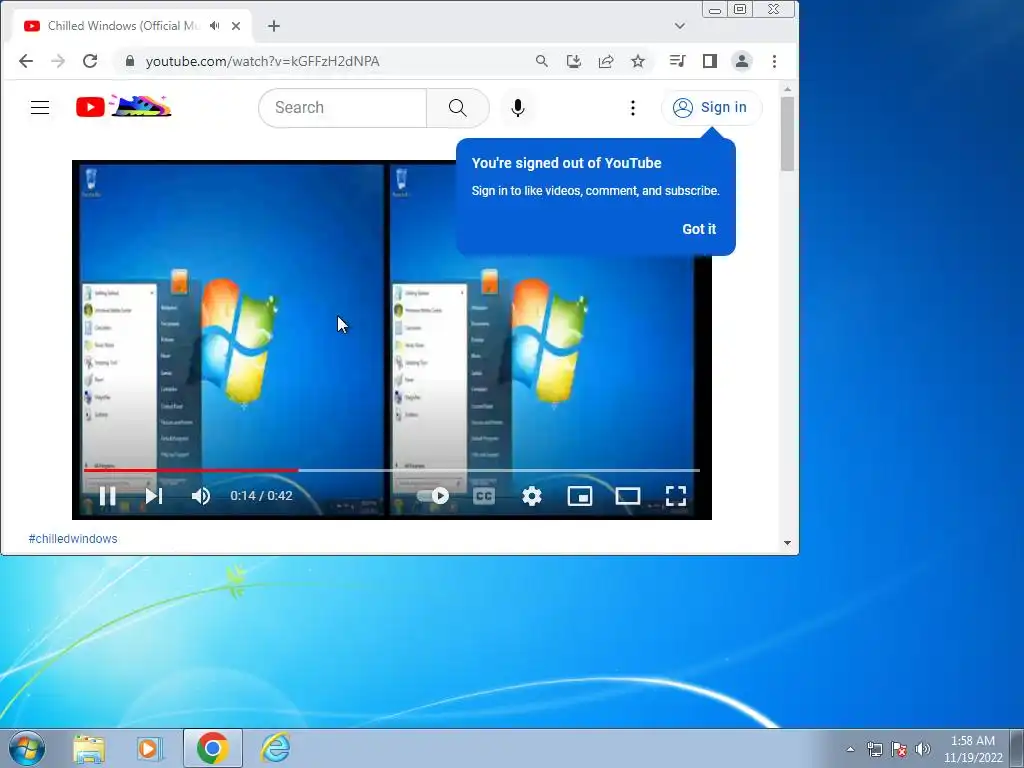Open the Windows Start menu
The image size is (1024, 768).
point(27,748)
